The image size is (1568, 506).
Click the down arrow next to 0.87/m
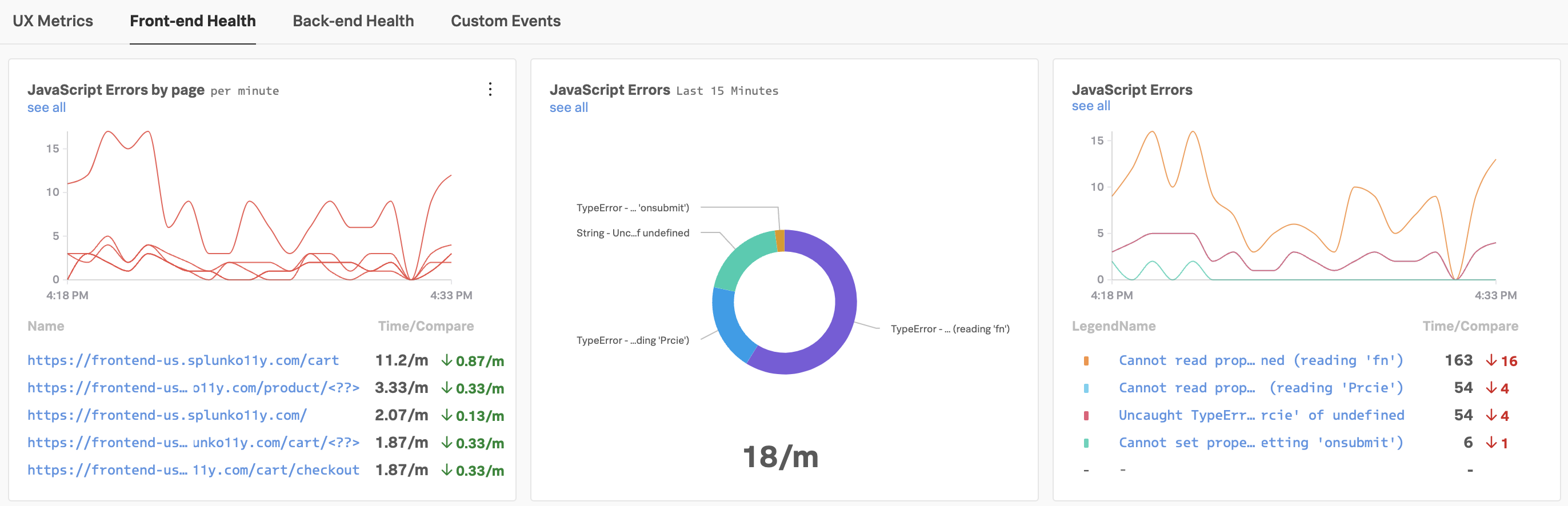[447, 360]
